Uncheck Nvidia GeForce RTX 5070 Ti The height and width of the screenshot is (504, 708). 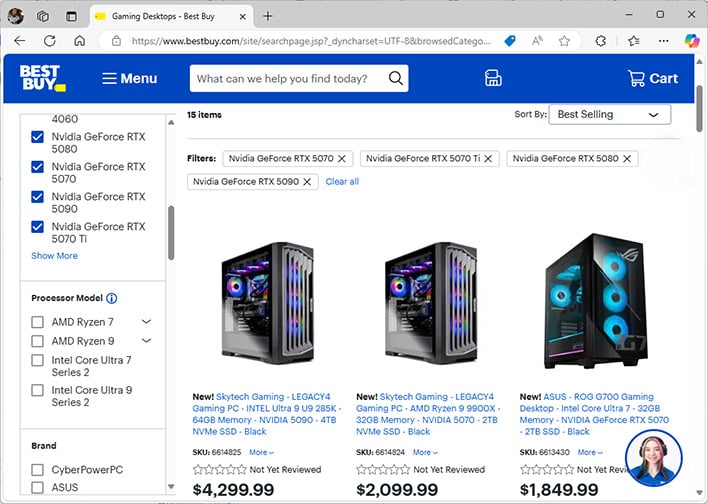[37, 227]
